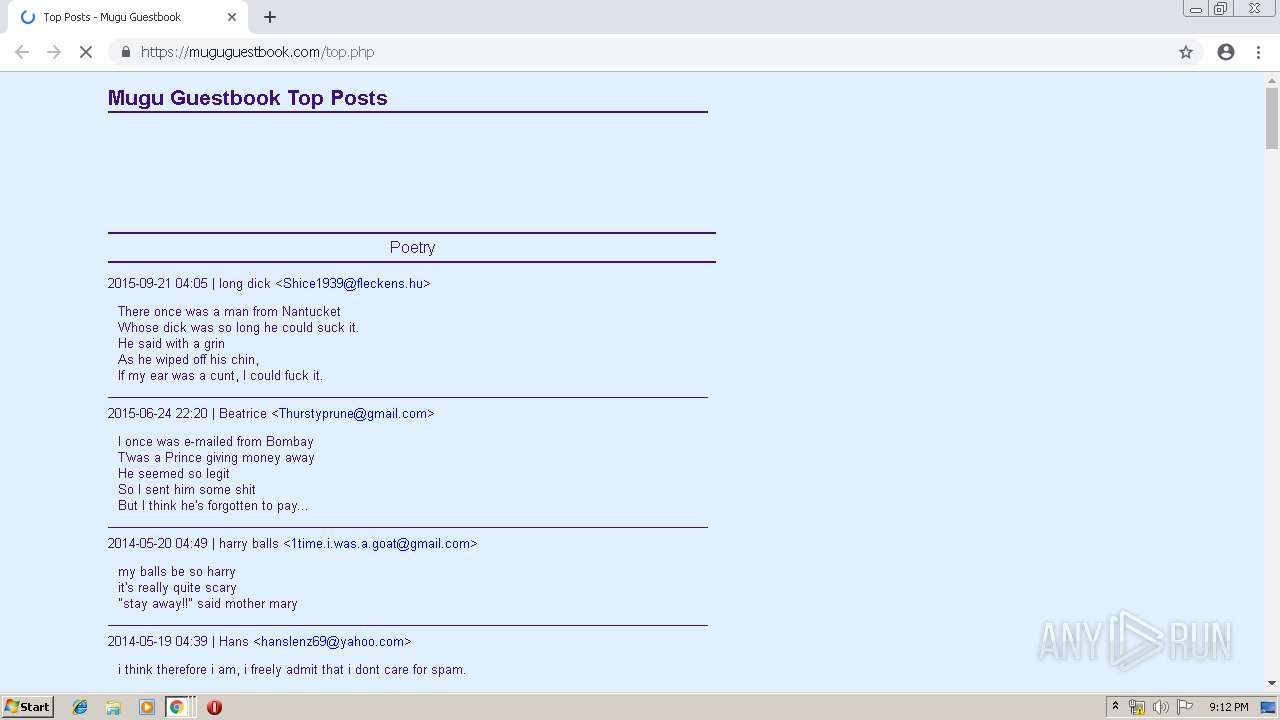Click the post date 2015-09-21 04:05
The width and height of the screenshot is (1280, 720).
tap(158, 283)
